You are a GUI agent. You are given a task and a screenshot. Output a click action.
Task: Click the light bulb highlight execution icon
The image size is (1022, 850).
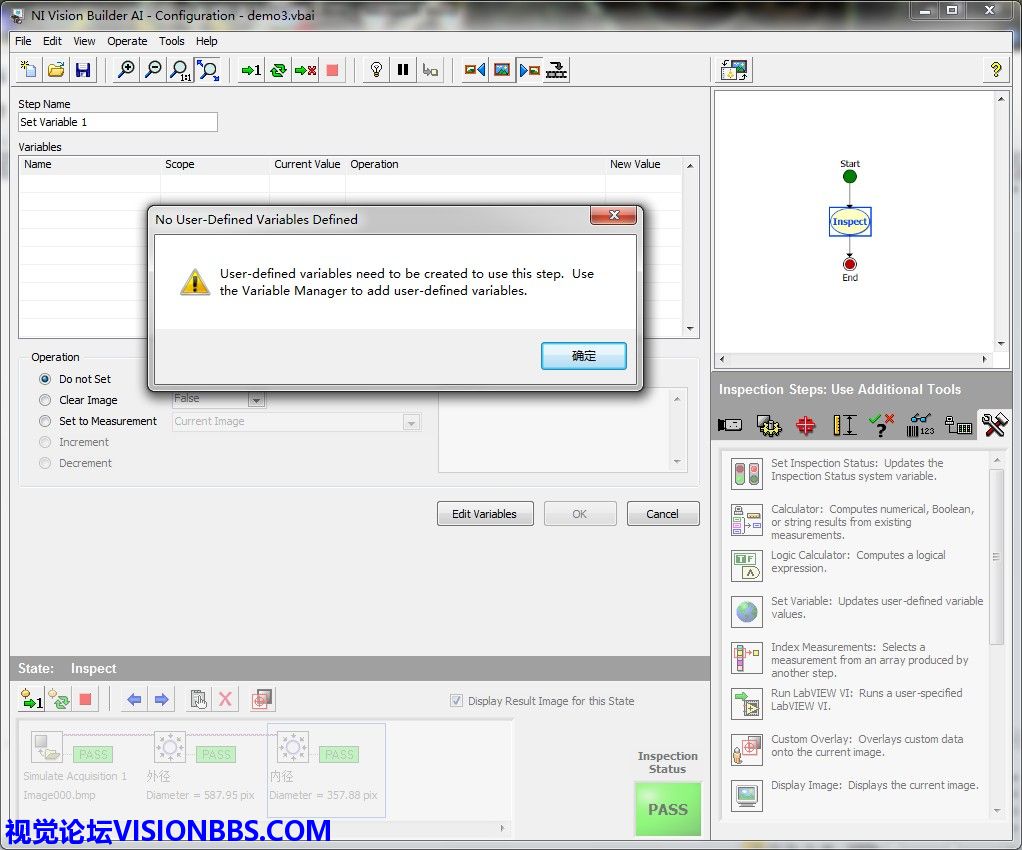[376, 70]
